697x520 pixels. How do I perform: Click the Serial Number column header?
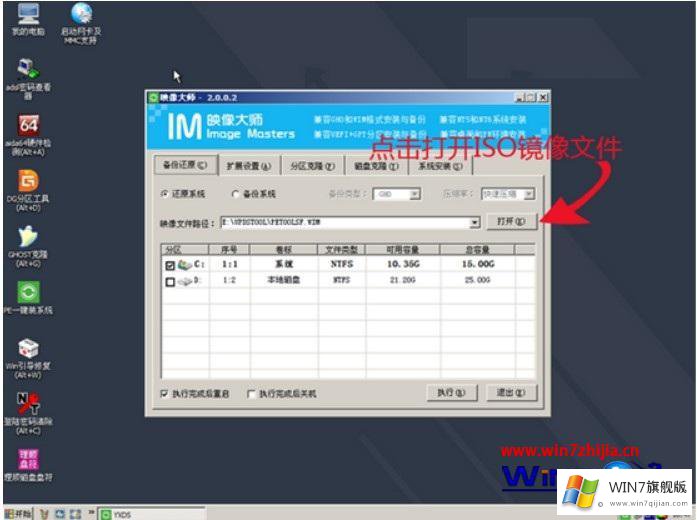[x=229, y=249]
